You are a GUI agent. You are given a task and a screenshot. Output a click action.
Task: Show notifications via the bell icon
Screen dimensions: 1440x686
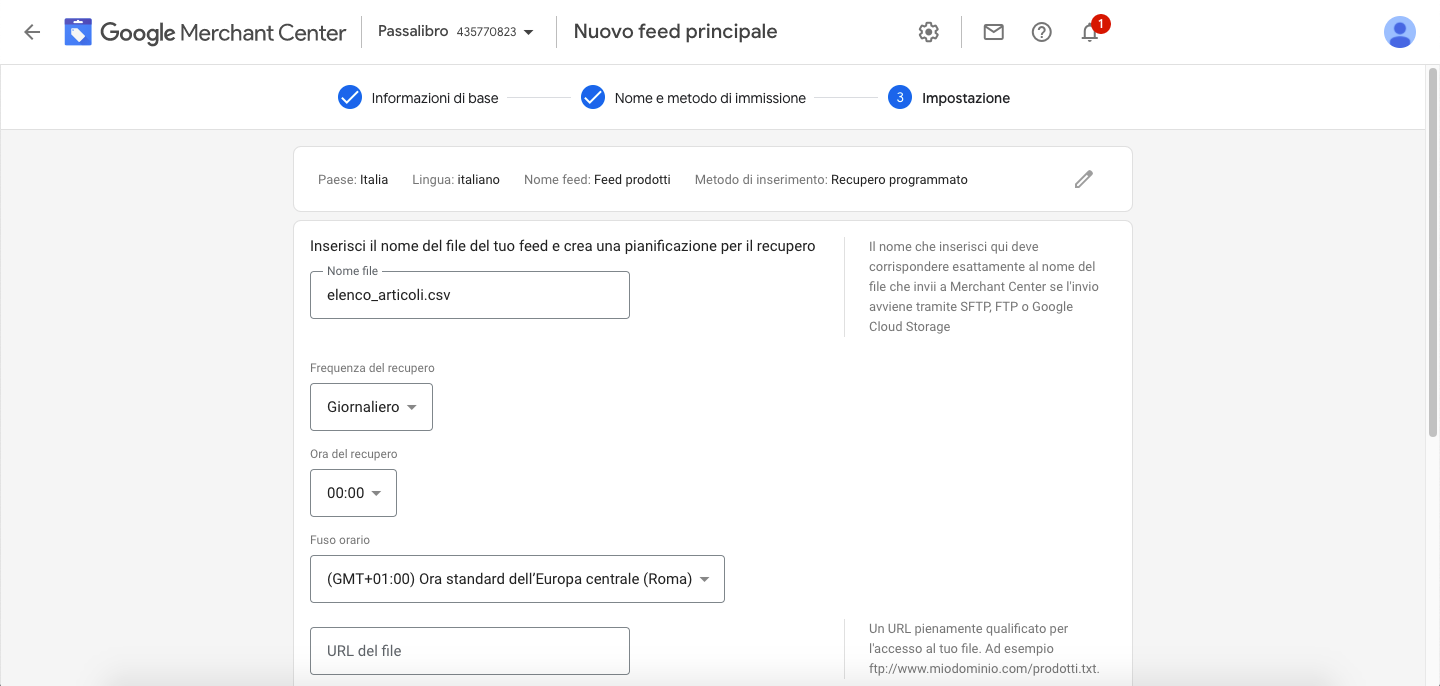tap(1090, 32)
